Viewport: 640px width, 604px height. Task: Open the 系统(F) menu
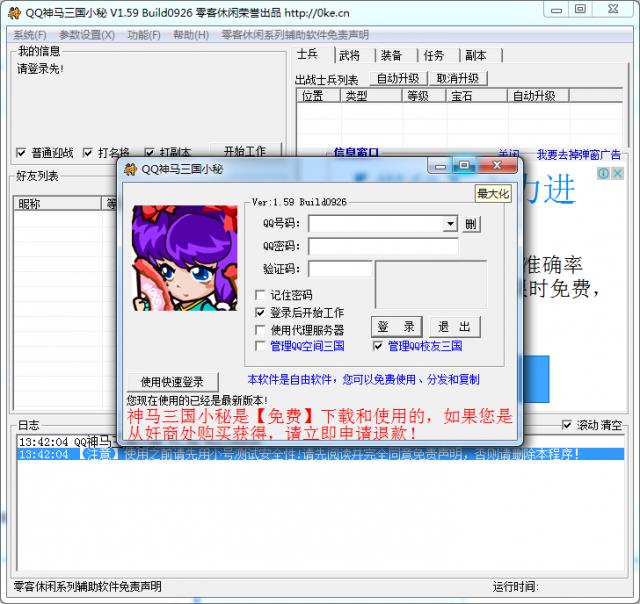click(30, 35)
